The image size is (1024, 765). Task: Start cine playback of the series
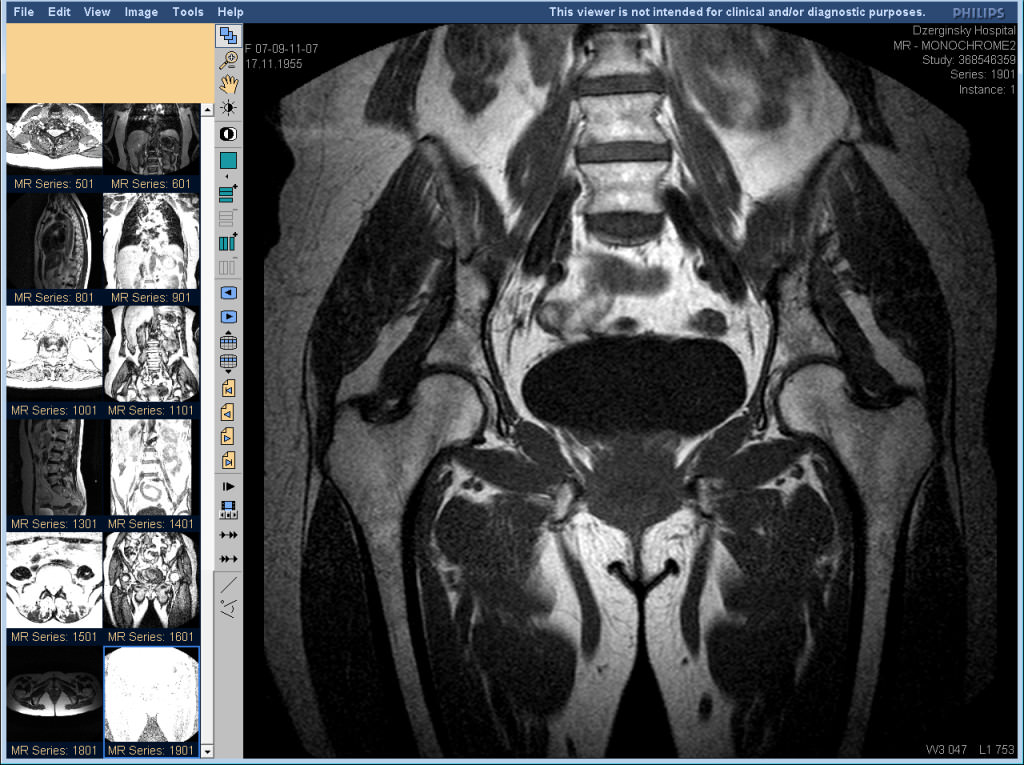228,485
